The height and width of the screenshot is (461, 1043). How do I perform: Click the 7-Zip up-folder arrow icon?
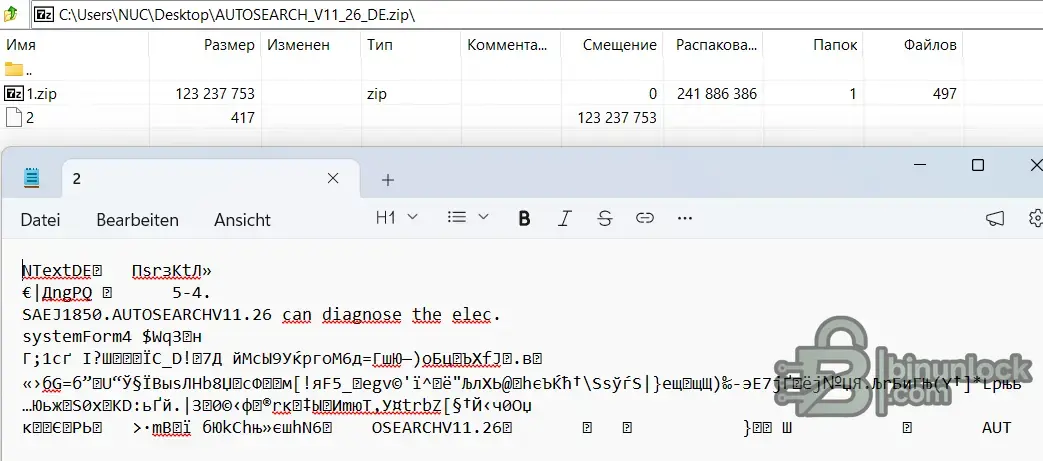click(x=12, y=13)
